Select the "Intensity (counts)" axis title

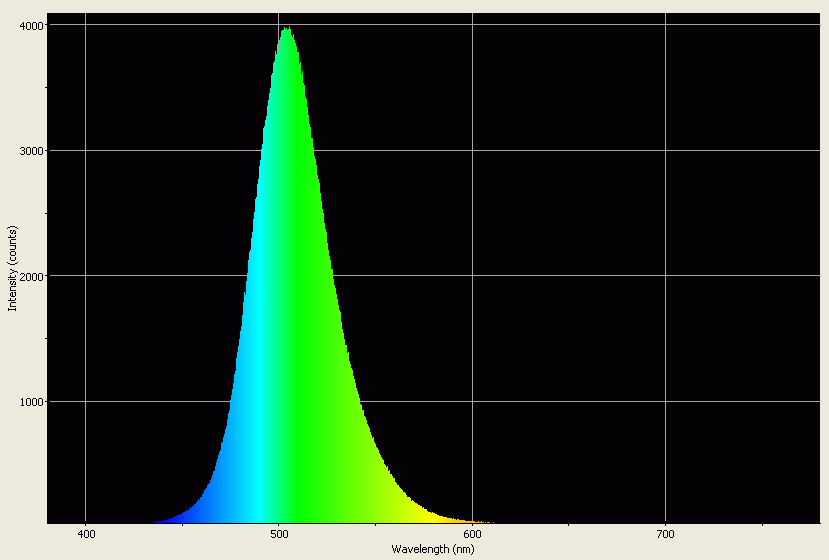[x=13, y=270]
